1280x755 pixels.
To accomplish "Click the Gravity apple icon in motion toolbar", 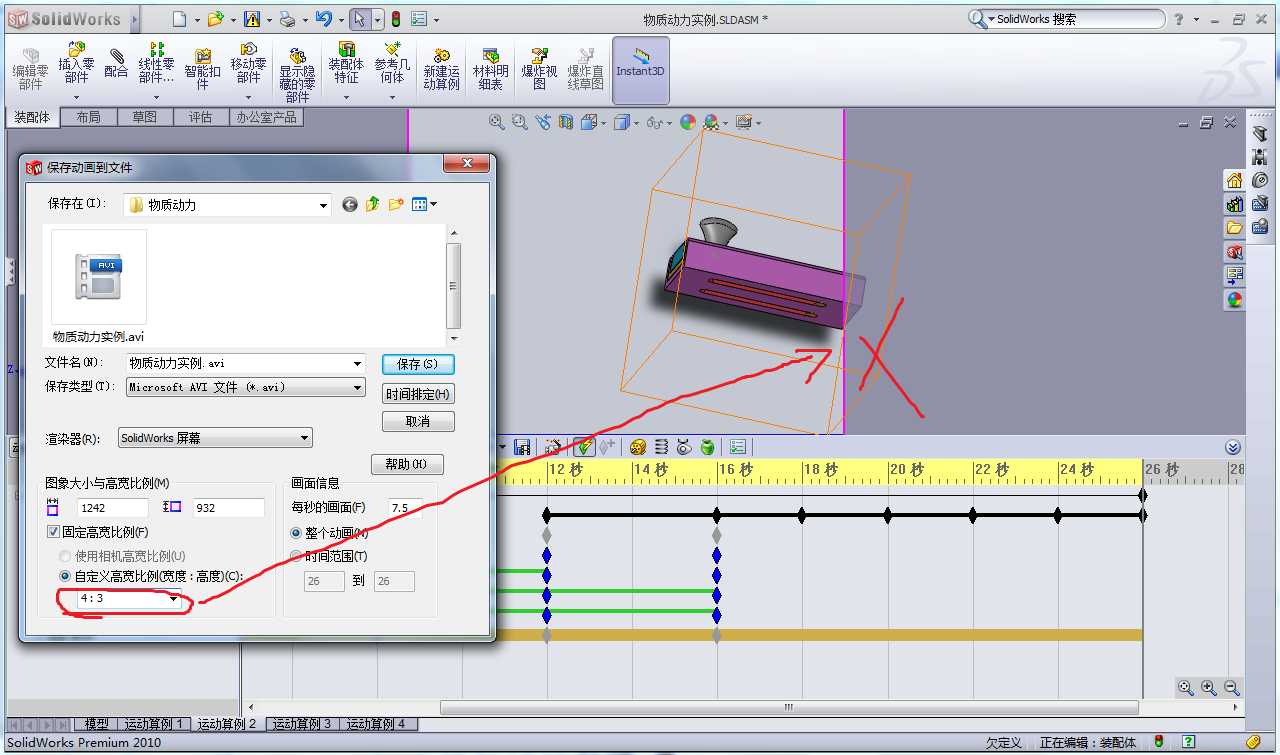I will point(707,447).
